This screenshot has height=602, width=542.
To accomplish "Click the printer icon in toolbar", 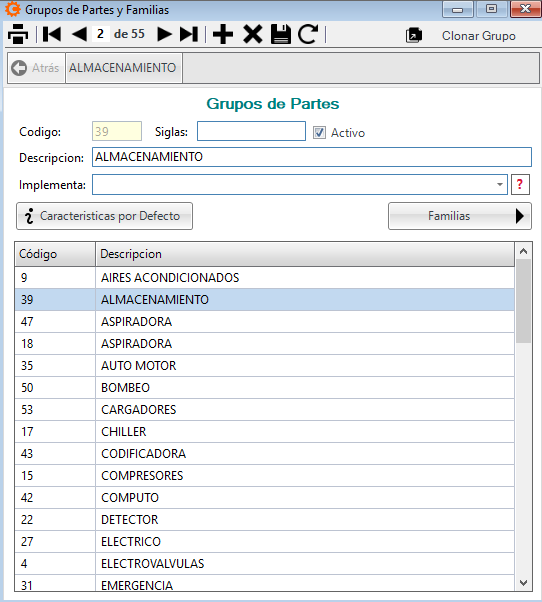I will click(18, 34).
